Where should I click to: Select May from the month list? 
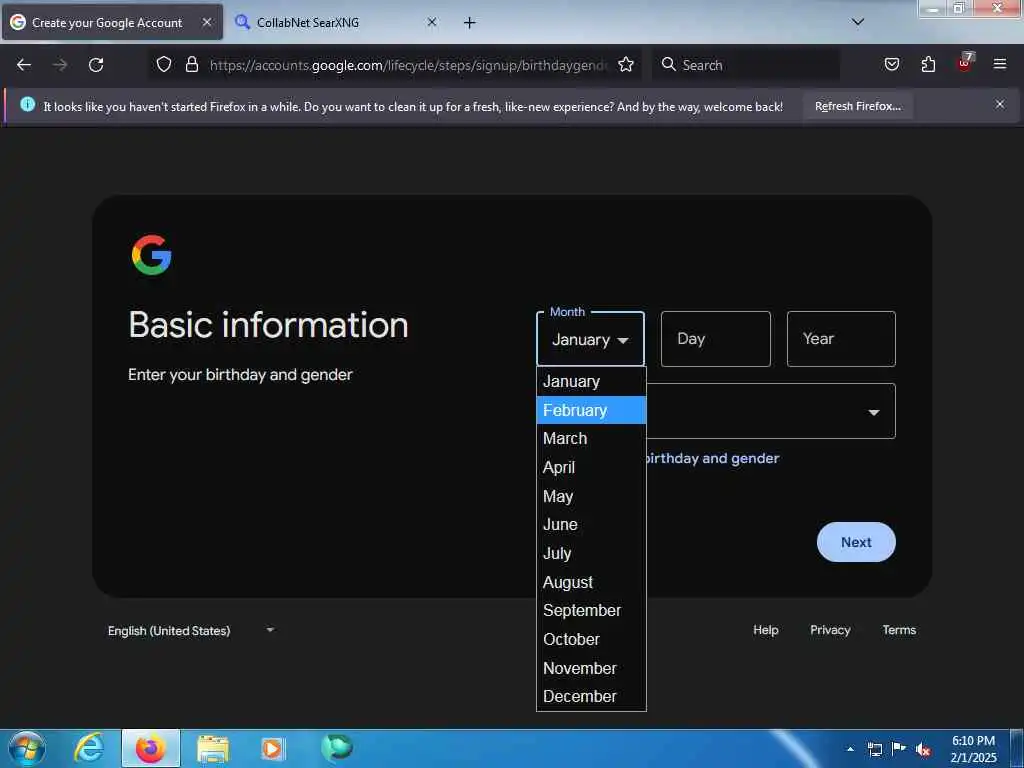point(591,496)
